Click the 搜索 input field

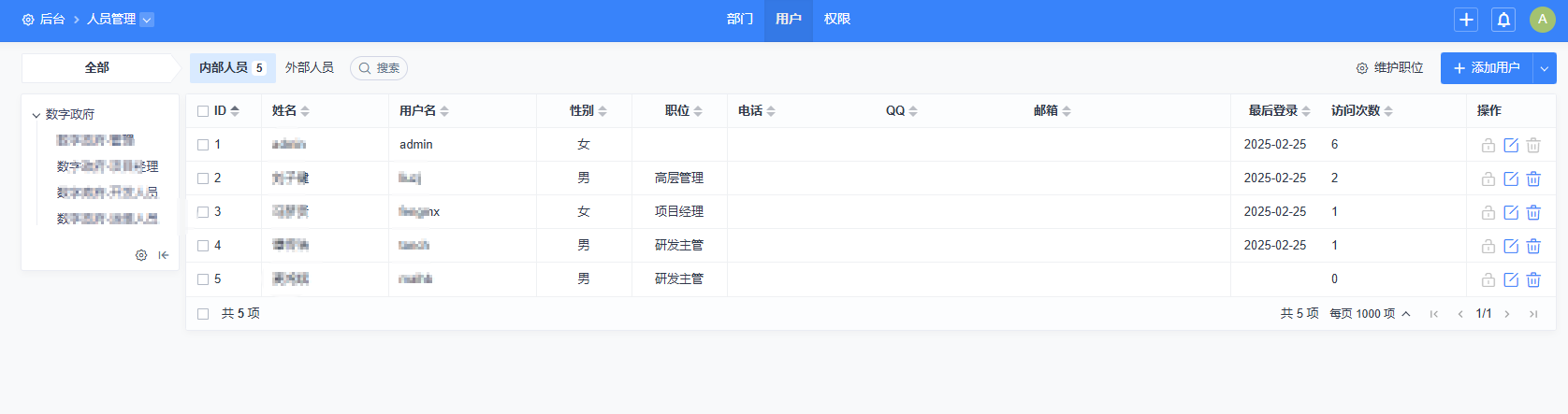coord(379,68)
